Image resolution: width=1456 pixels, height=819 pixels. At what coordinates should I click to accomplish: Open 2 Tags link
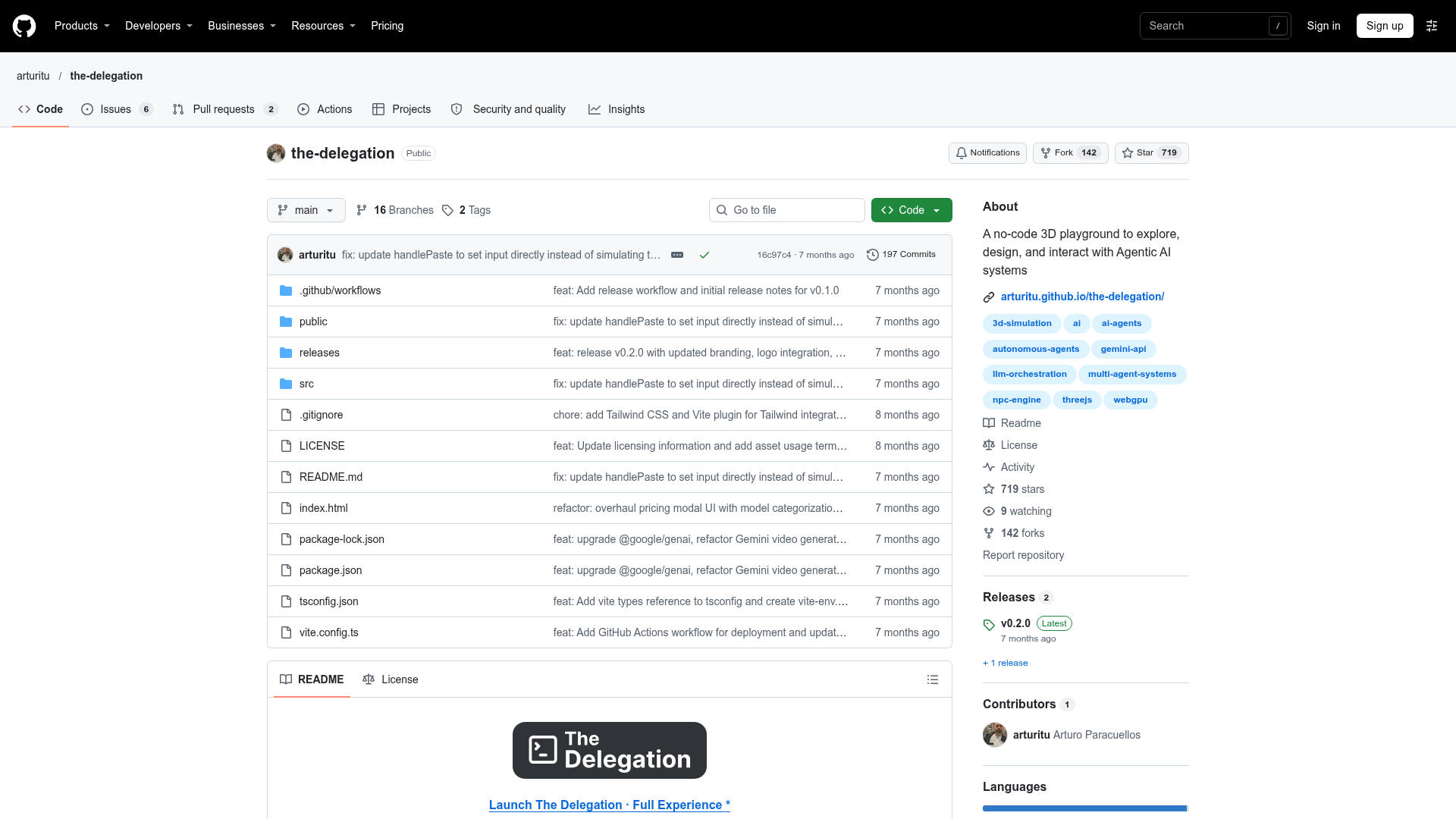click(x=466, y=210)
